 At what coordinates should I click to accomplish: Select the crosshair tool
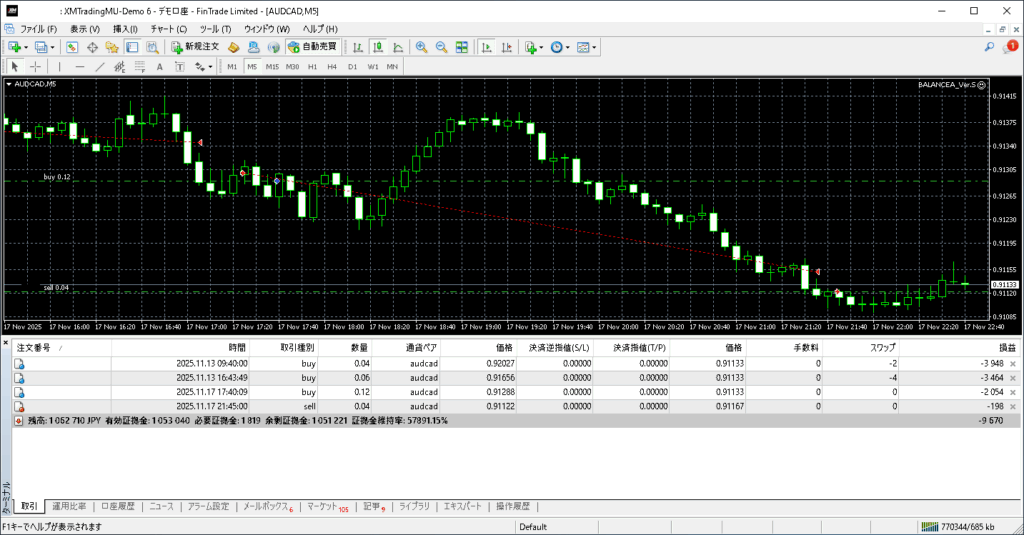coord(36,67)
